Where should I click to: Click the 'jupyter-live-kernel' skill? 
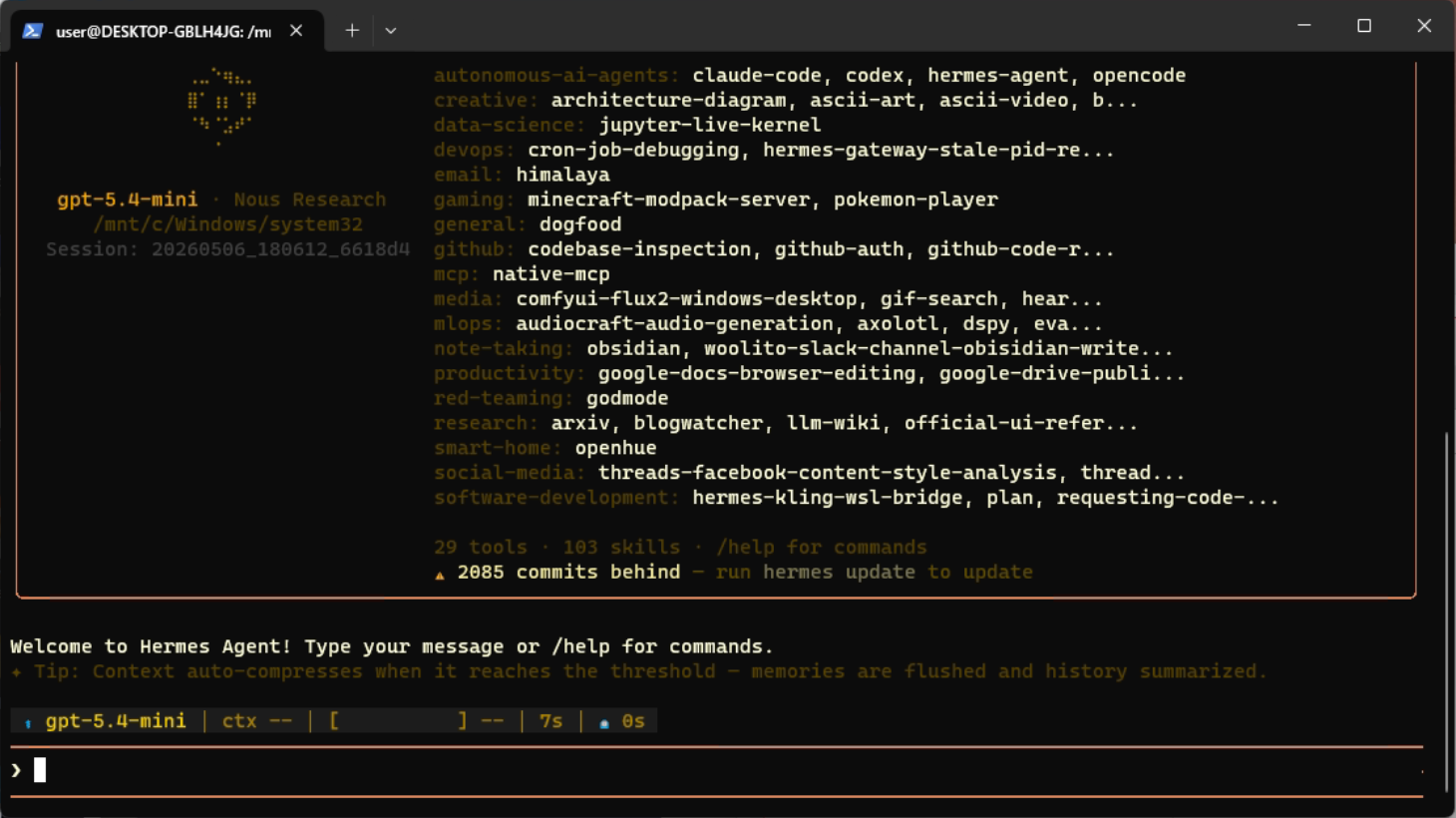[710, 126]
